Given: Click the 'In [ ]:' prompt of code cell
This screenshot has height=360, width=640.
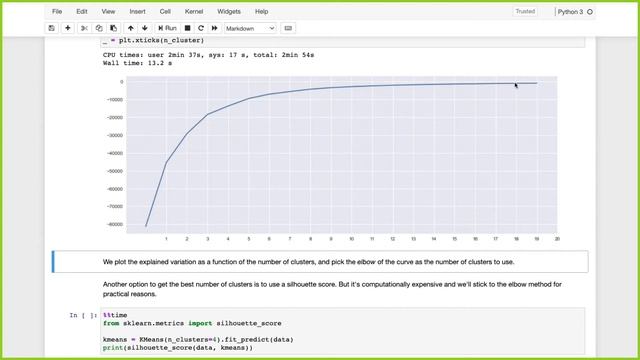Looking at the screenshot, I should point(83,315).
